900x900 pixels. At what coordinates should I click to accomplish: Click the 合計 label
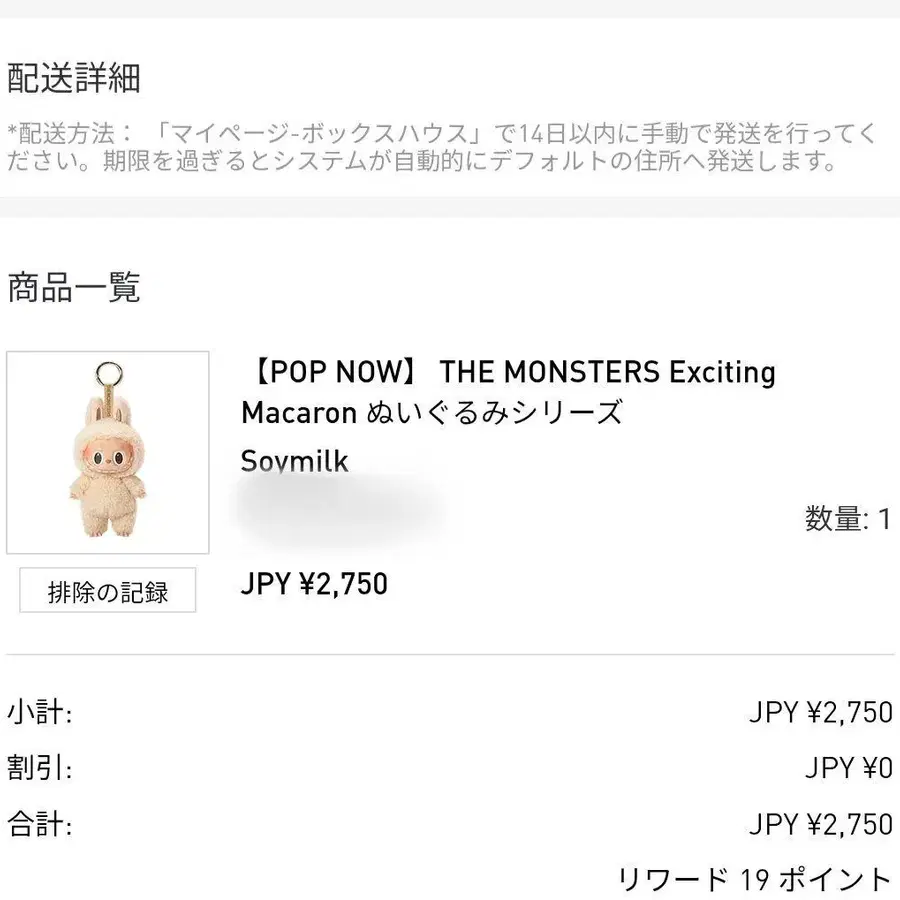[x=40, y=825]
